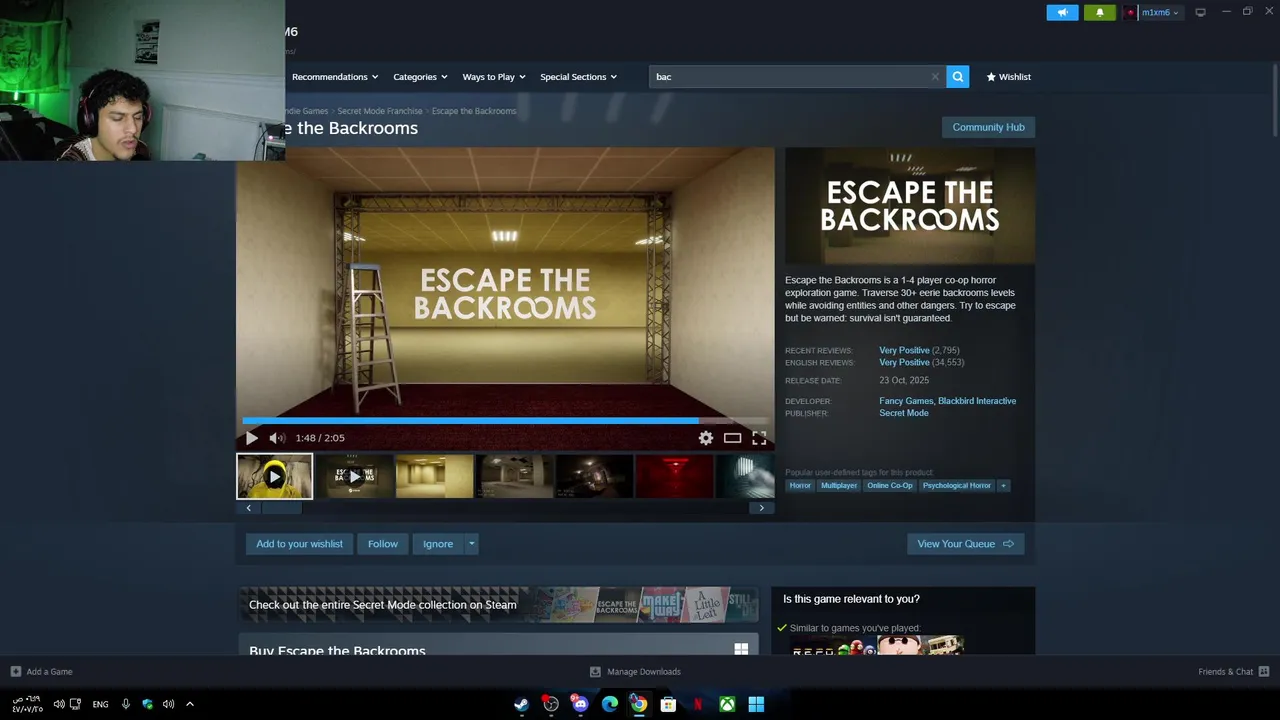
Task: Open the Xbox app from the taskbar
Action: [x=727, y=704]
